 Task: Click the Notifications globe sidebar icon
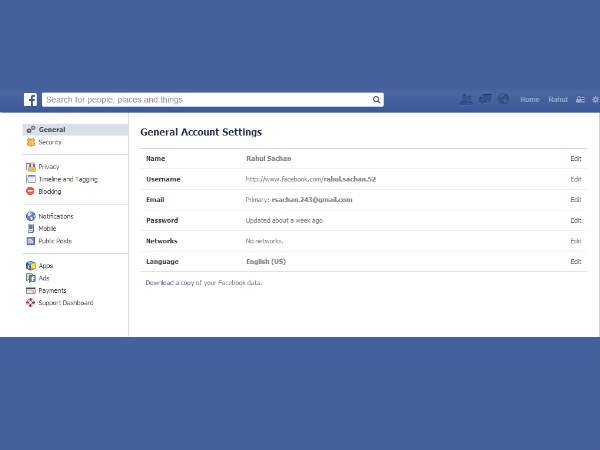31,216
